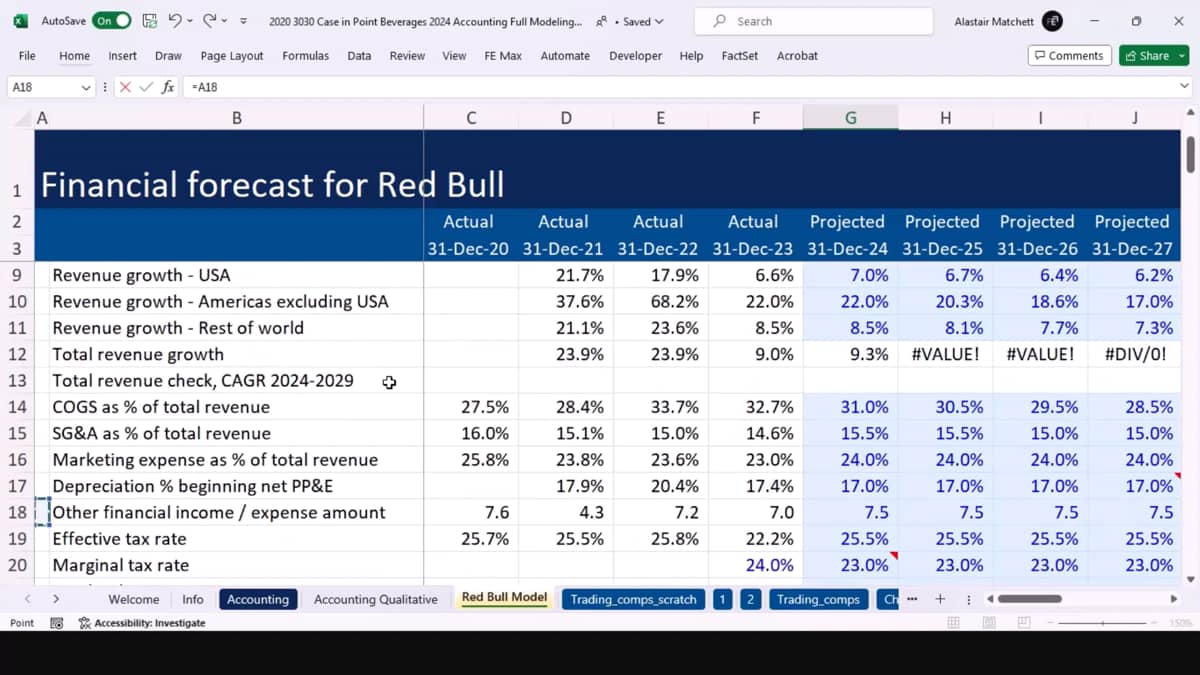Click the sensitivity label icon by Saved
The width and height of the screenshot is (1200, 675).
click(x=600, y=21)
